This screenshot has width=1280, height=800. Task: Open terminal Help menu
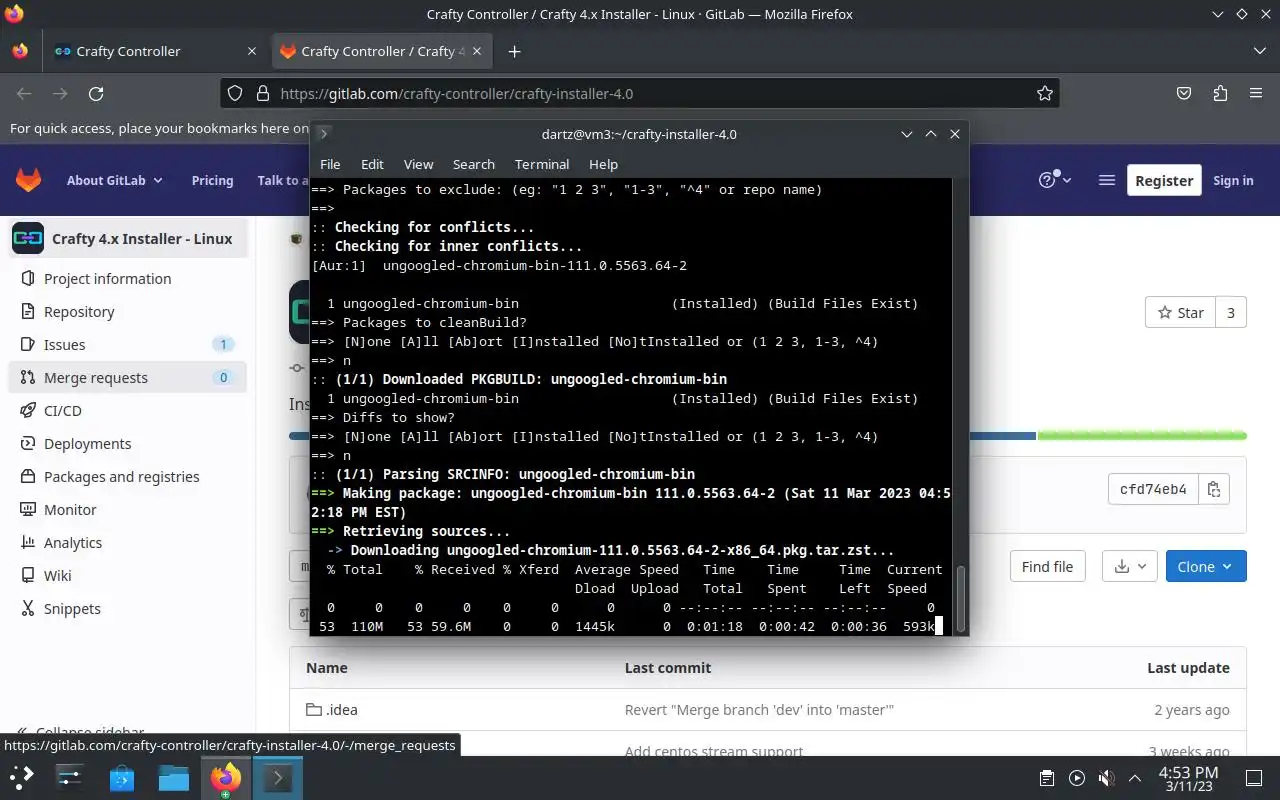603,164
